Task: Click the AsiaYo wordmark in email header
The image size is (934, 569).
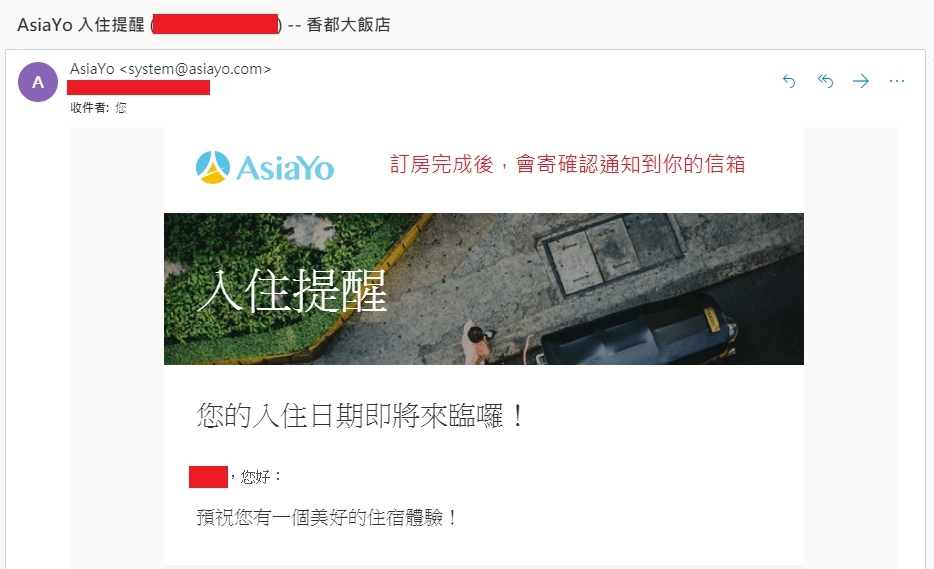Action: (285, 168)
